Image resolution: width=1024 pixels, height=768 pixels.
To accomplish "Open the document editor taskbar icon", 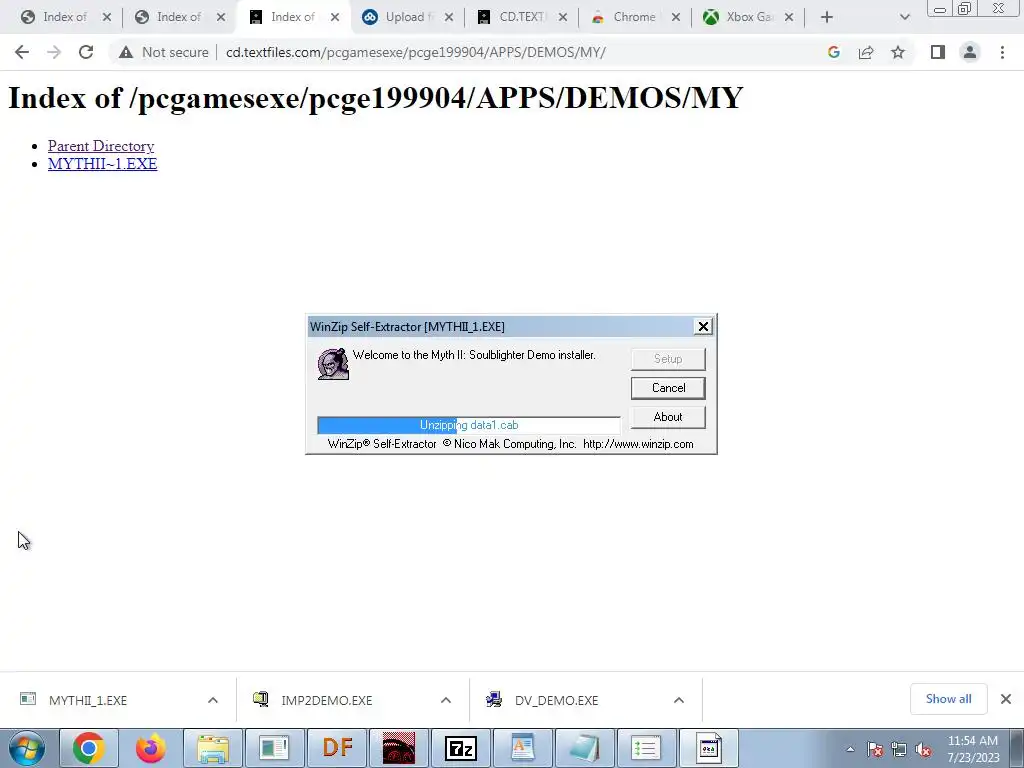I will 522,748.
